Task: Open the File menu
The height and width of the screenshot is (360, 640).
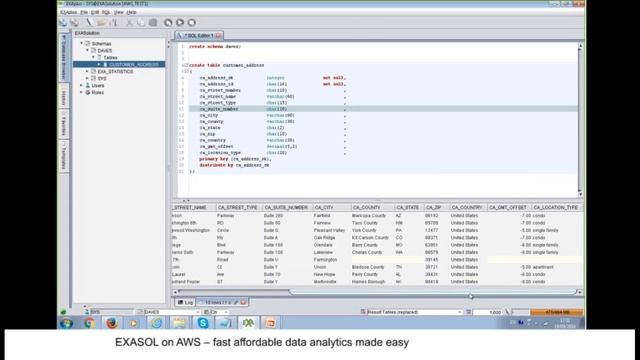Action: [84, 12]
